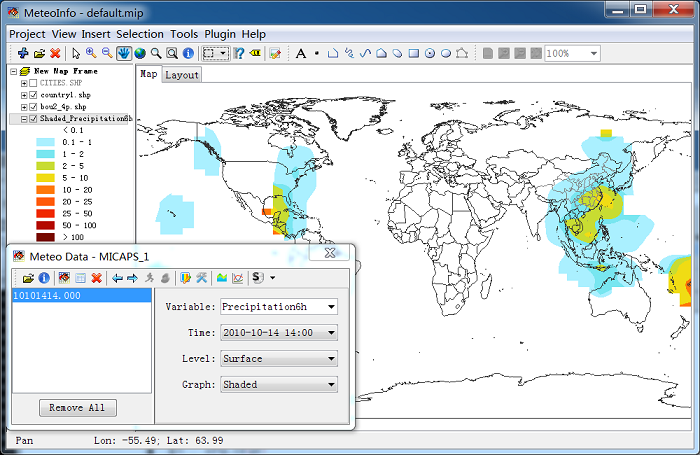This screenshot has height=455, width=700.
Task: Click the red Remove Layer X icon
Action: tap(55, 54)
